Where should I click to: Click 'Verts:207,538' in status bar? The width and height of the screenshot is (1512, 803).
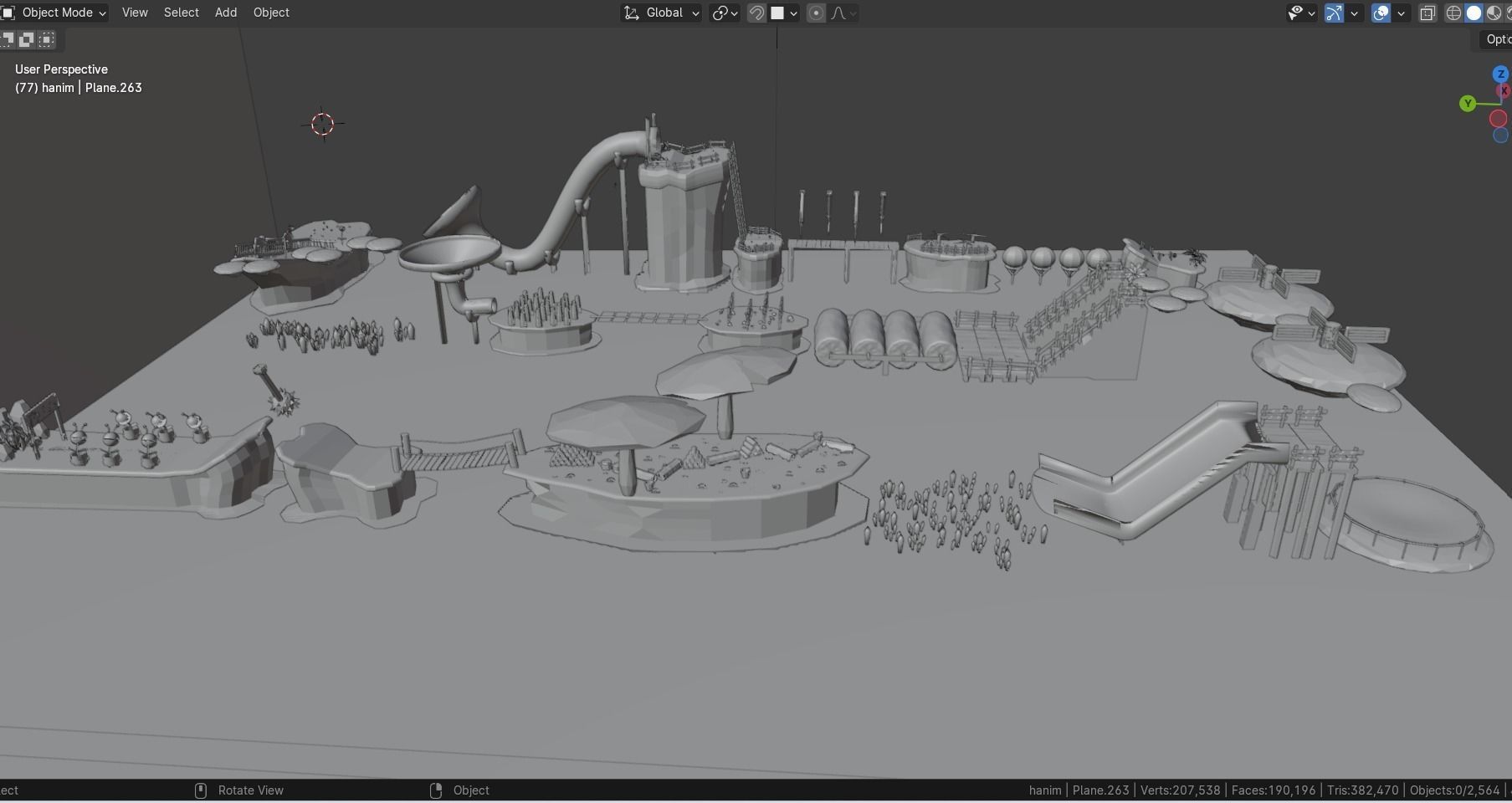[1180, 790]
